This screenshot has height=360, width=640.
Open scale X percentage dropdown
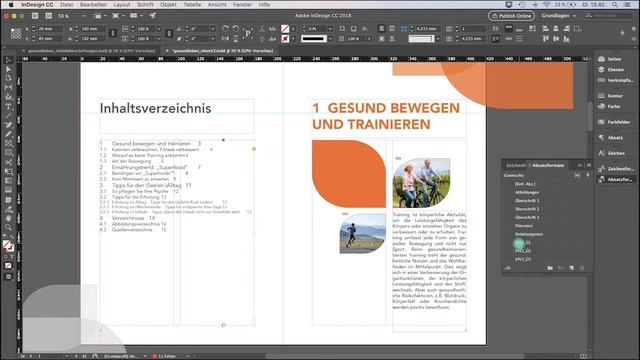tap(159, 29)
